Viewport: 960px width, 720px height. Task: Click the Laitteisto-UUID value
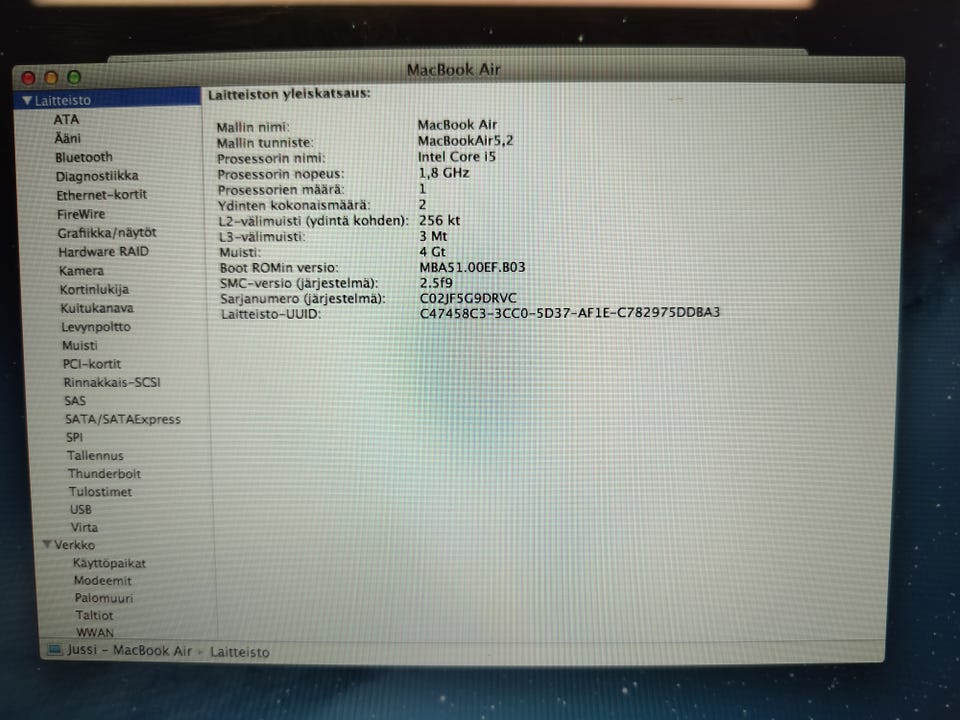(x=569, y=312)
